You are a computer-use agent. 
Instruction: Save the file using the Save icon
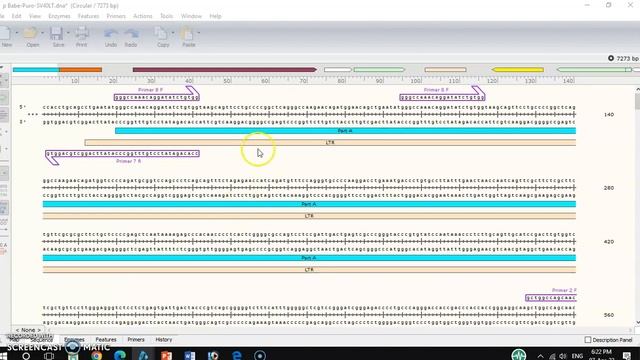coord(57,33)
